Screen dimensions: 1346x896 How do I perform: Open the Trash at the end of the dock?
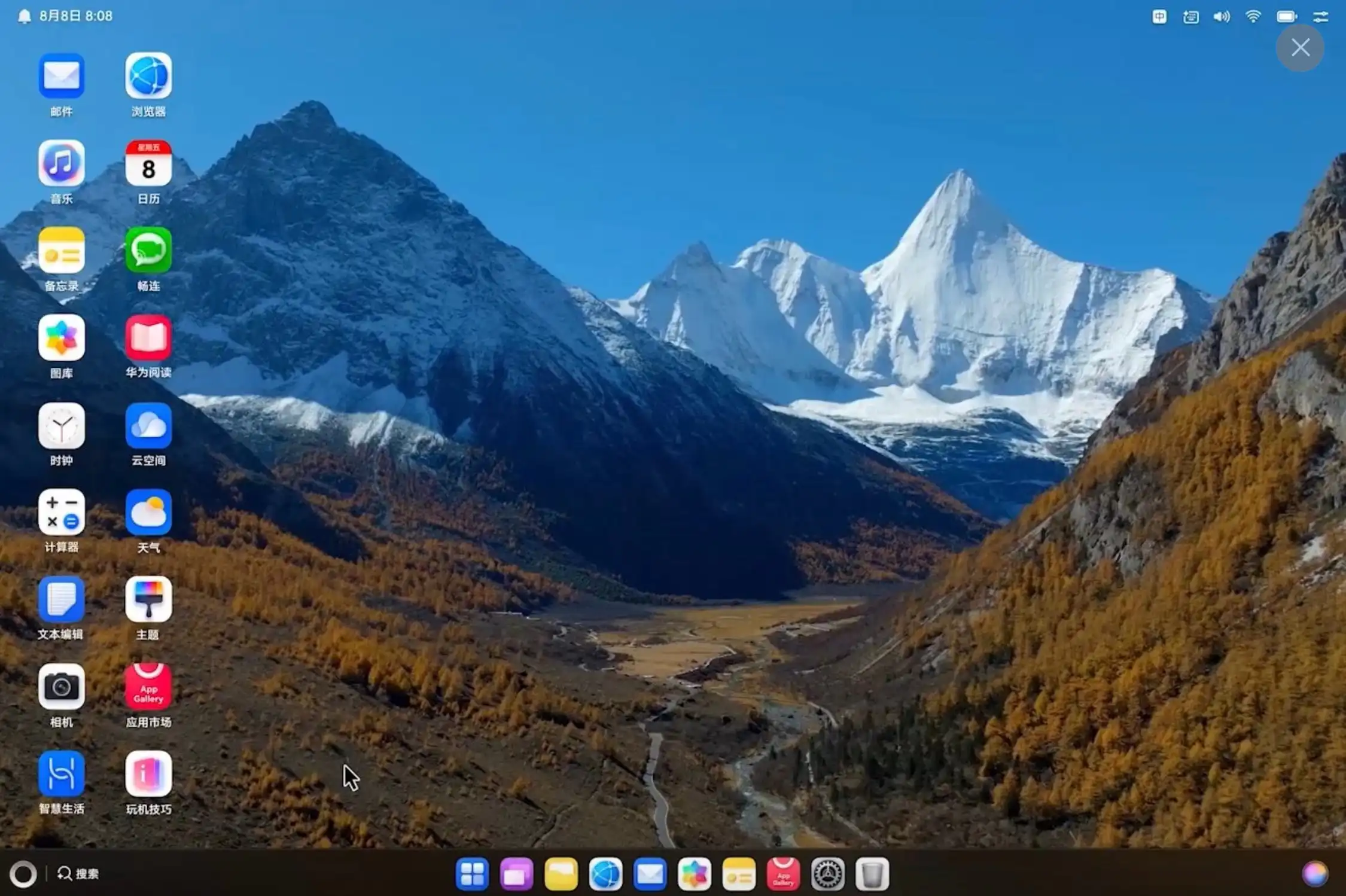[872, 873]
